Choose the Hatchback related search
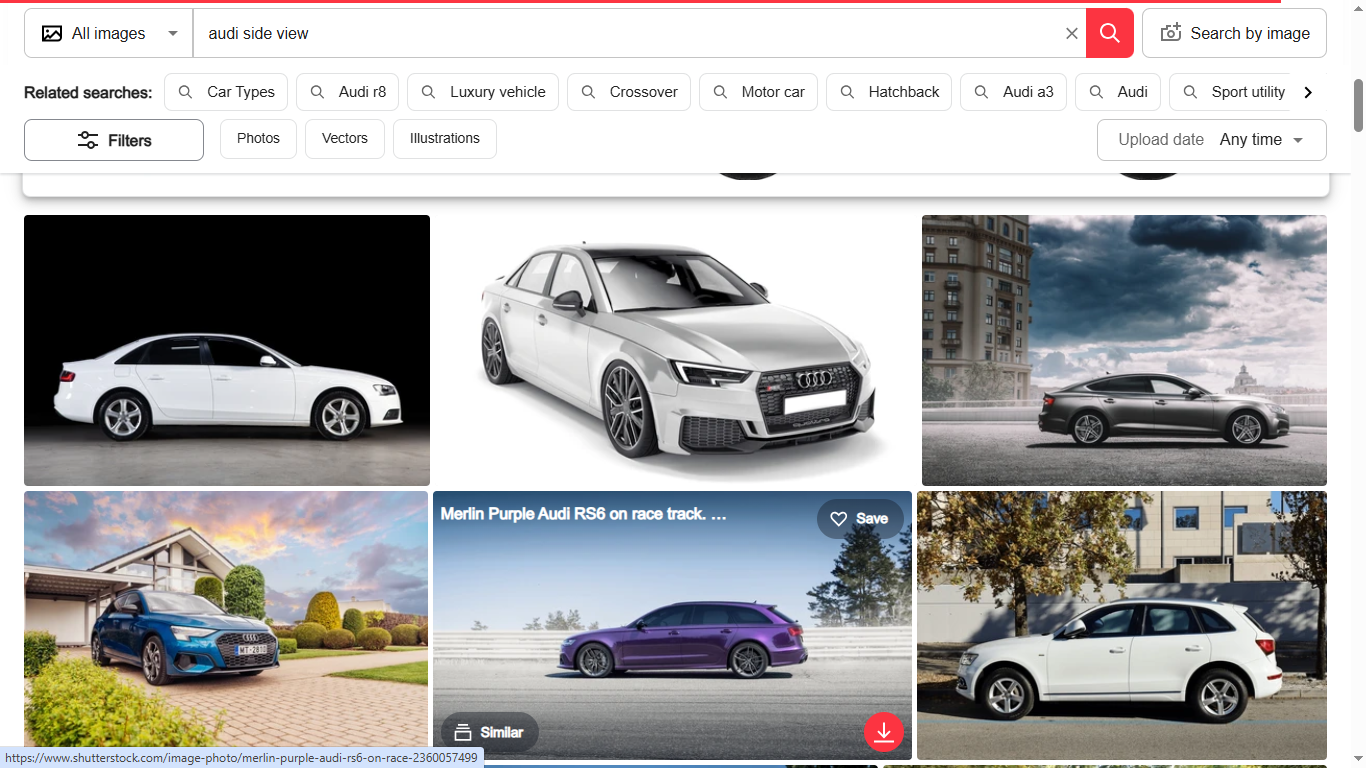The height and width of the screenshot is (768, 1366). tap(889, 92)
